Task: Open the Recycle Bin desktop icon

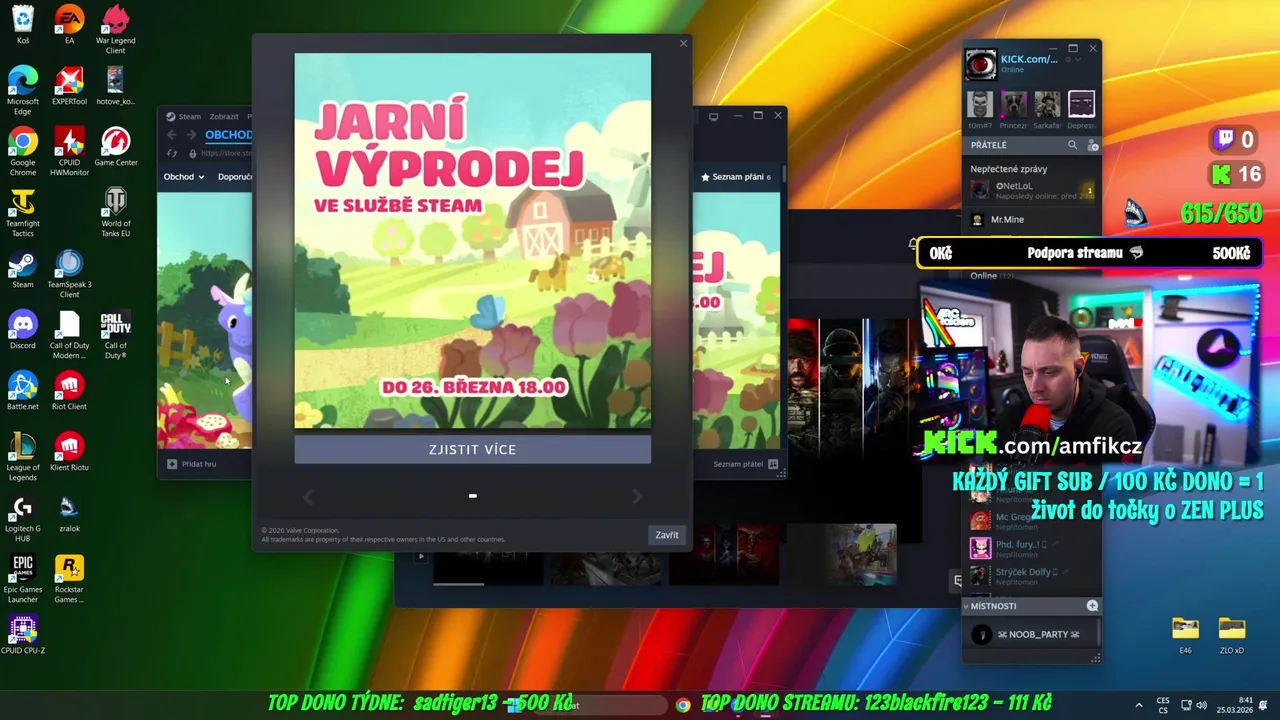Action: click(x=22, y=25)
